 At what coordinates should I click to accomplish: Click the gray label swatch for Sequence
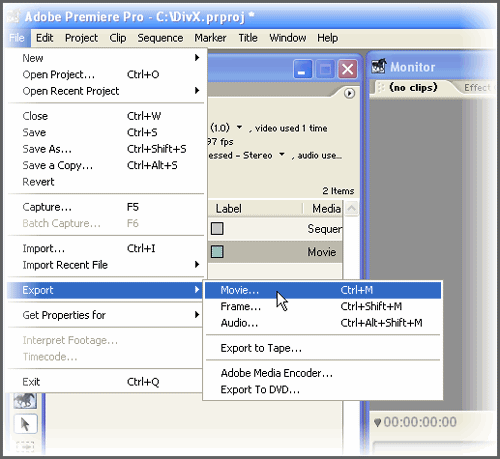point(217,229)
